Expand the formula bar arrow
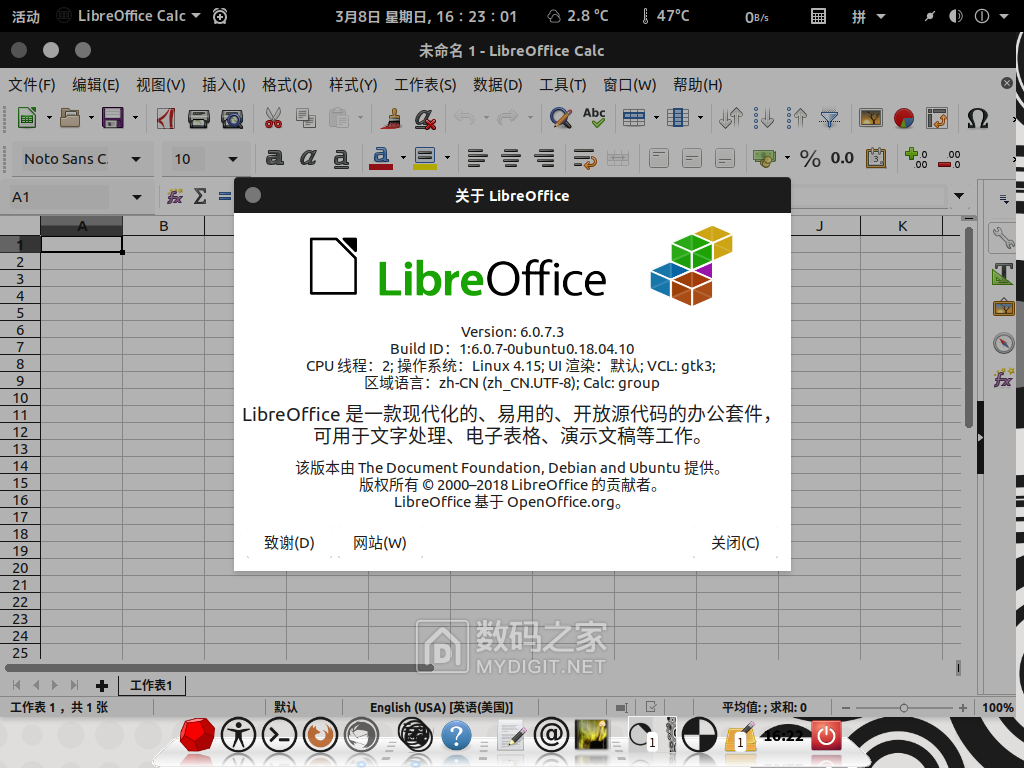1024x768 pixels. coord(959,196)
